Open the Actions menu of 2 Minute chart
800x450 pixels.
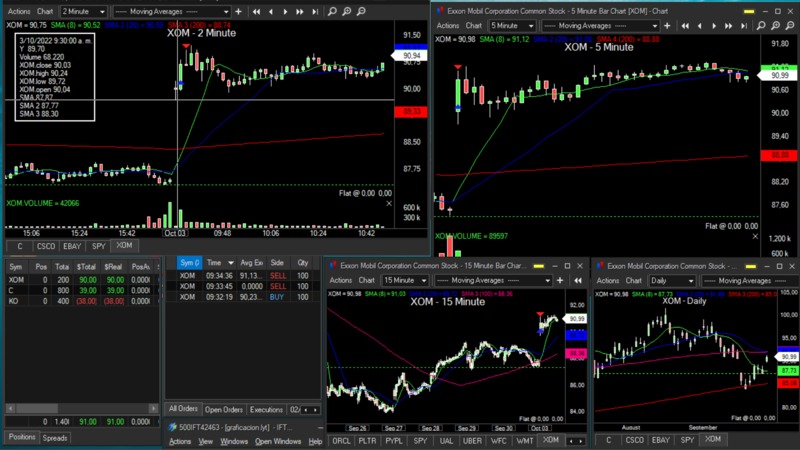pos(19,11)
